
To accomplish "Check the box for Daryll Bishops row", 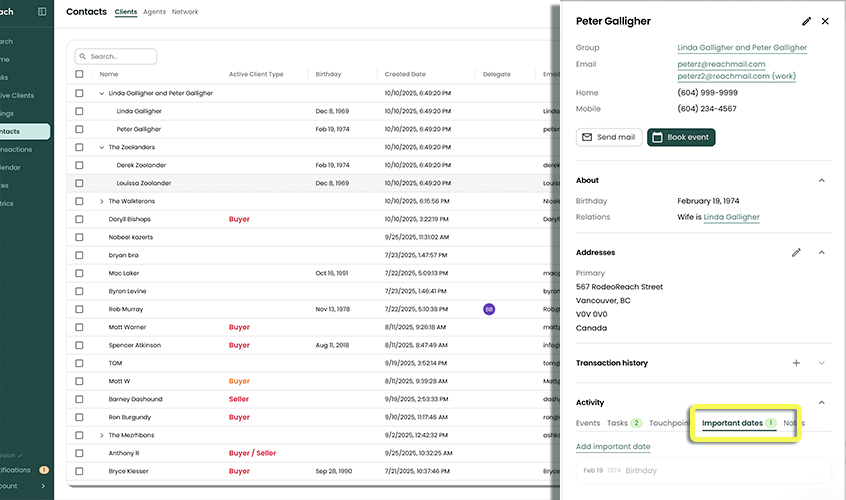I will 80,219.
